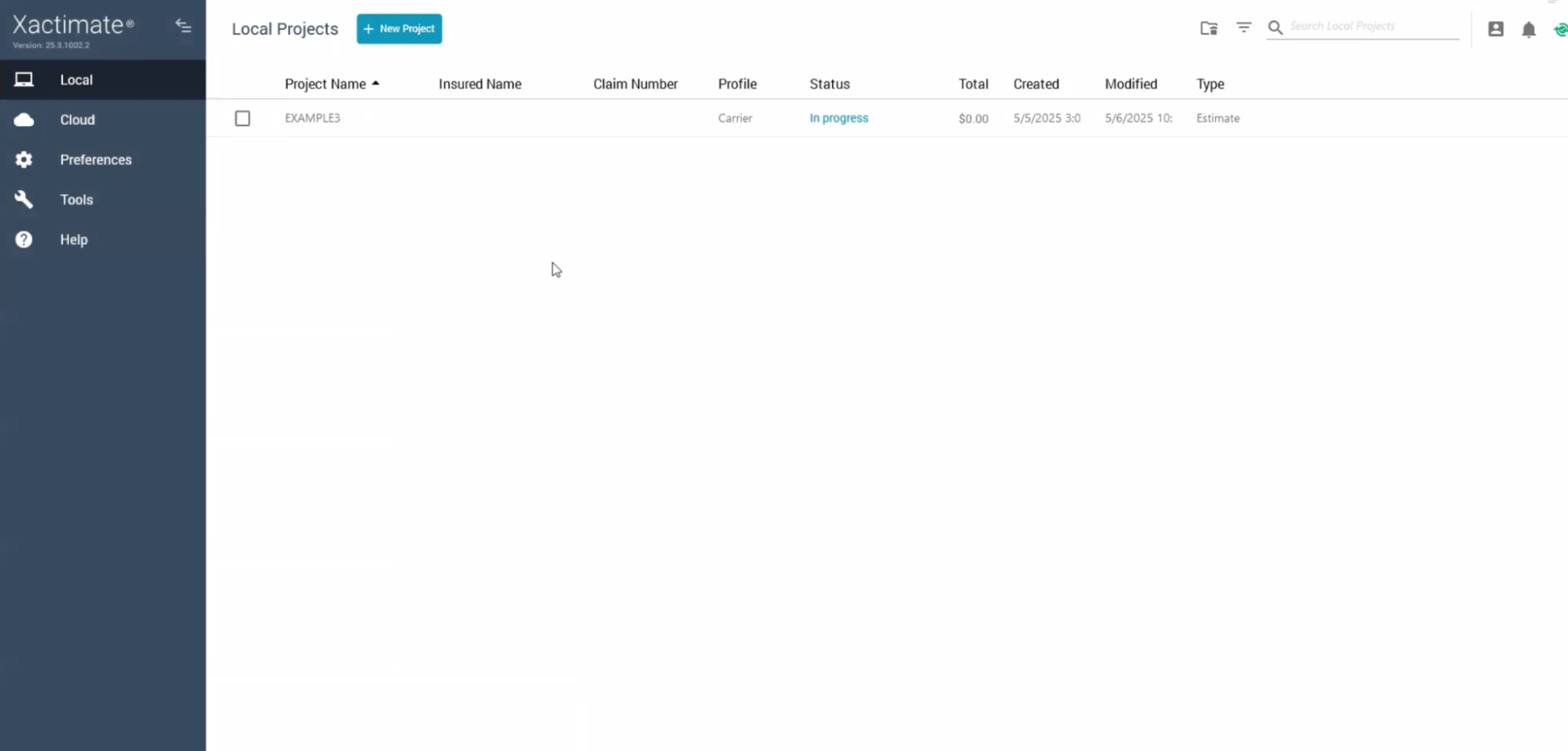This screenshot has width=1568, height=751.
Task: Sort projects by the Status column
Action: [829, 83]
